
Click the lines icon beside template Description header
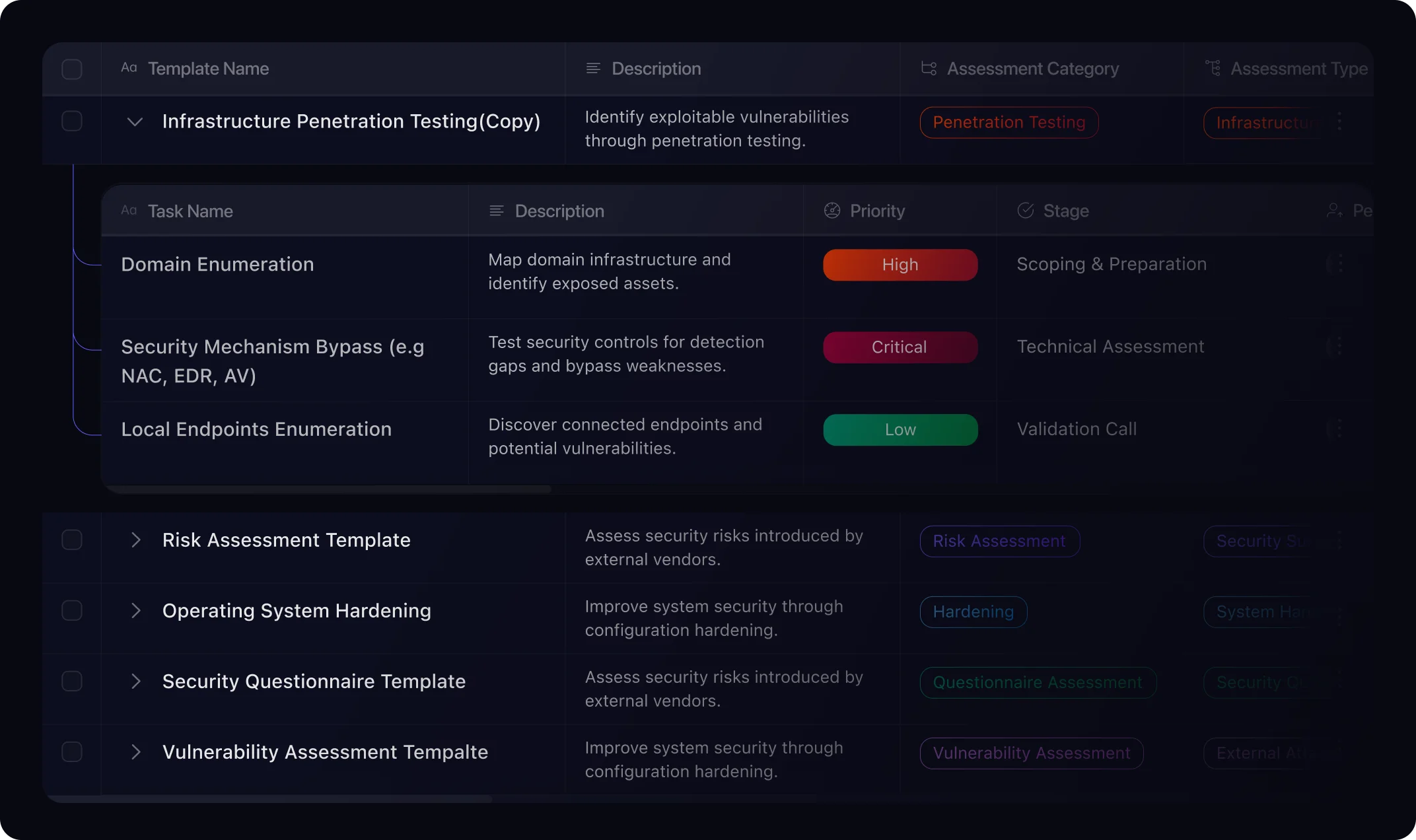click(593, 68)
